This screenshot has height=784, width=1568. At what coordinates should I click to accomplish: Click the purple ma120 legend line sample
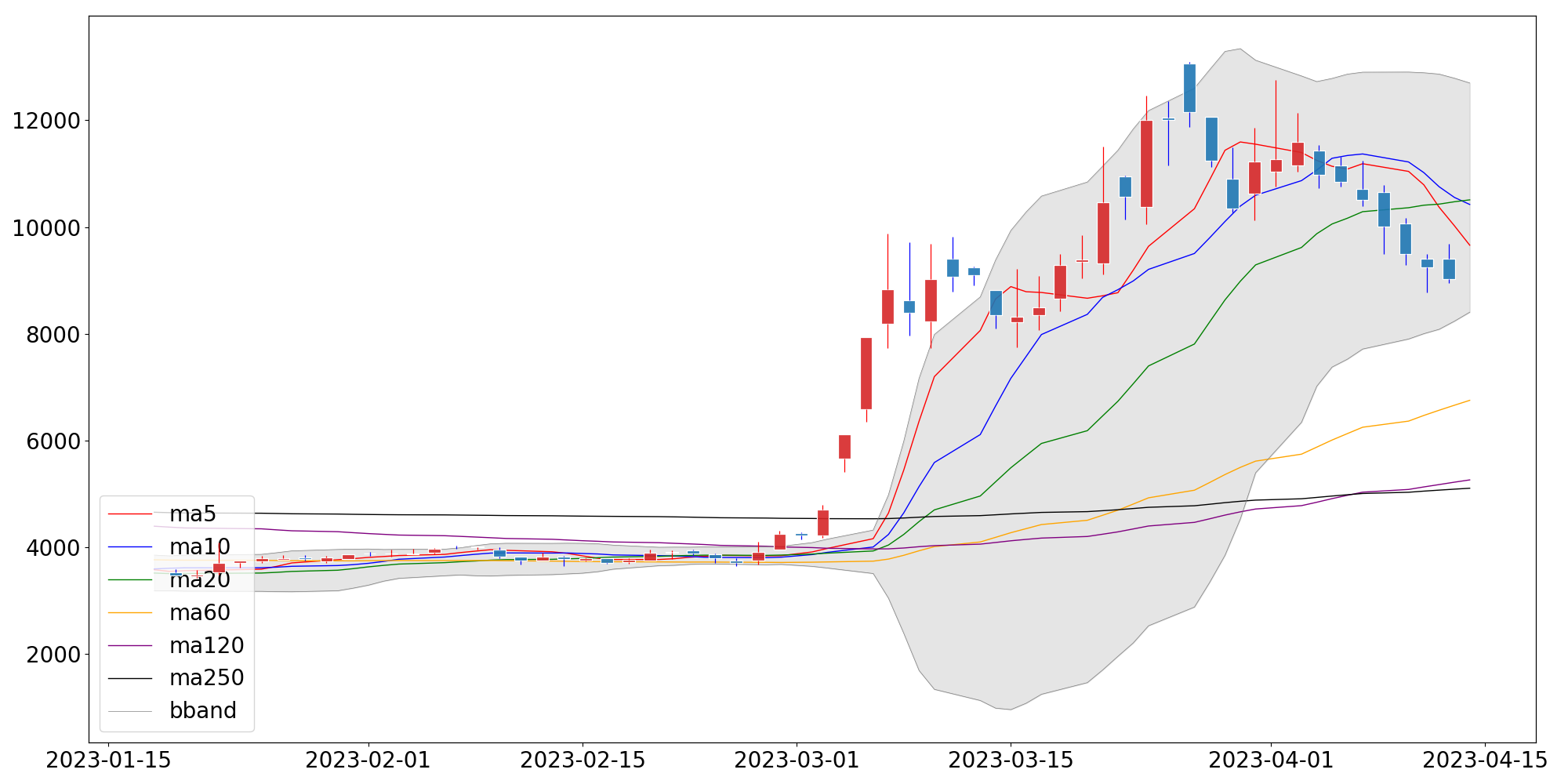[130, 645]
